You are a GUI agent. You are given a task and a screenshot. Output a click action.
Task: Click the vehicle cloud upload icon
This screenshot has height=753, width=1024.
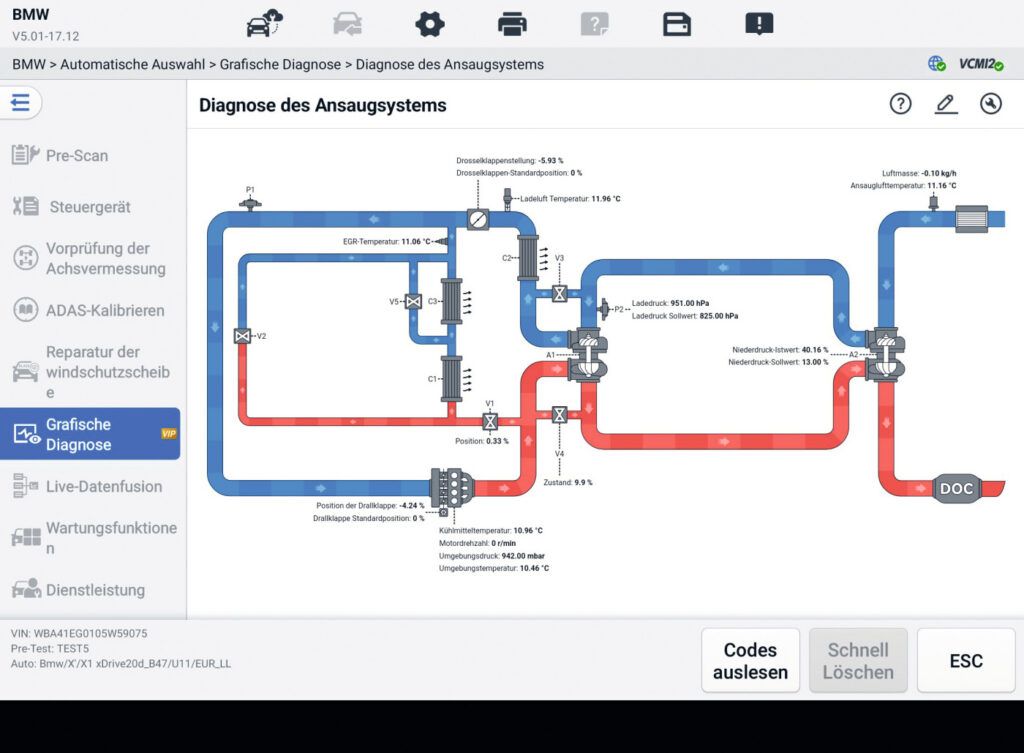[265, 23]
